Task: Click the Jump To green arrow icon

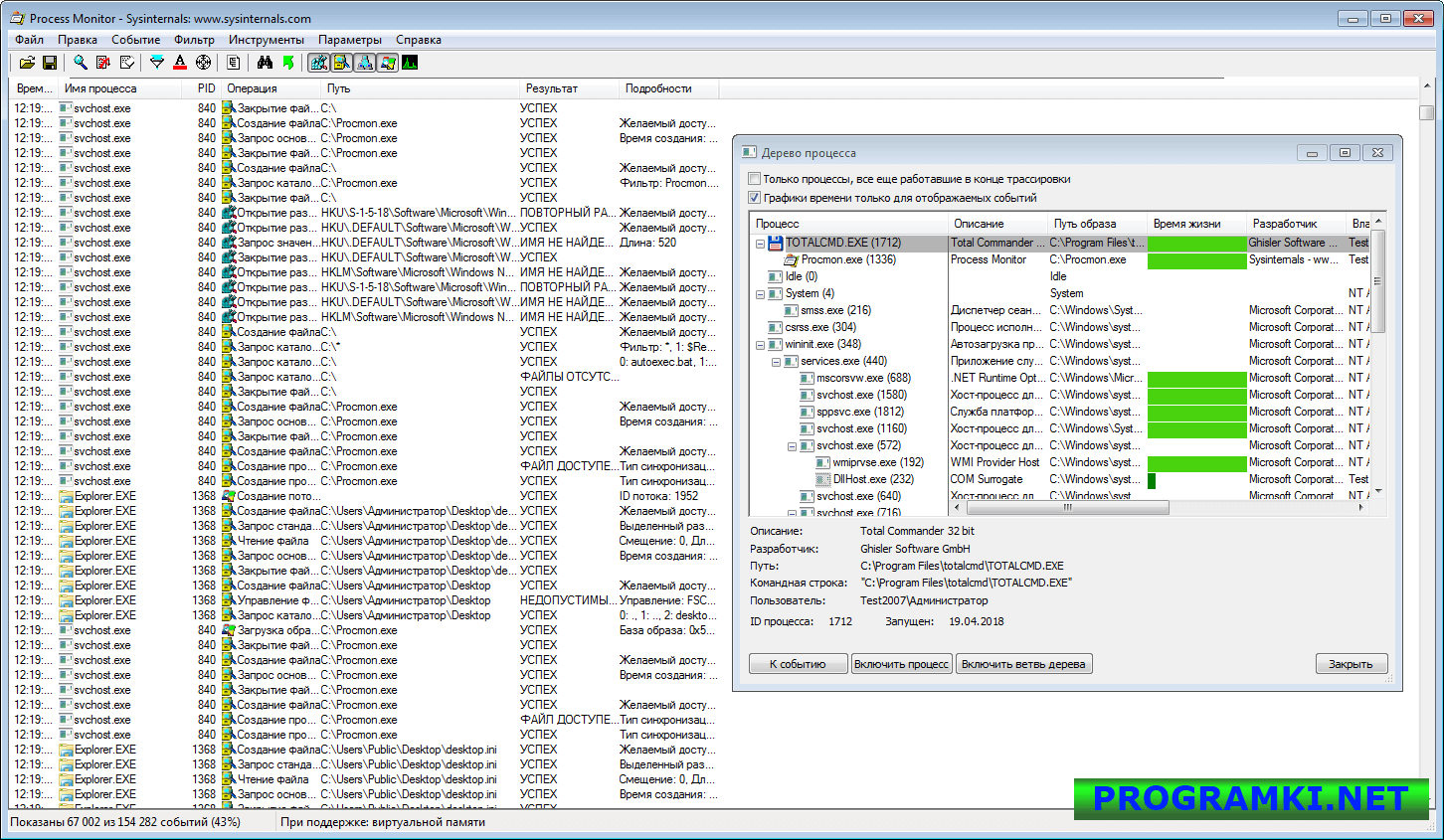Action: (289, 62)
